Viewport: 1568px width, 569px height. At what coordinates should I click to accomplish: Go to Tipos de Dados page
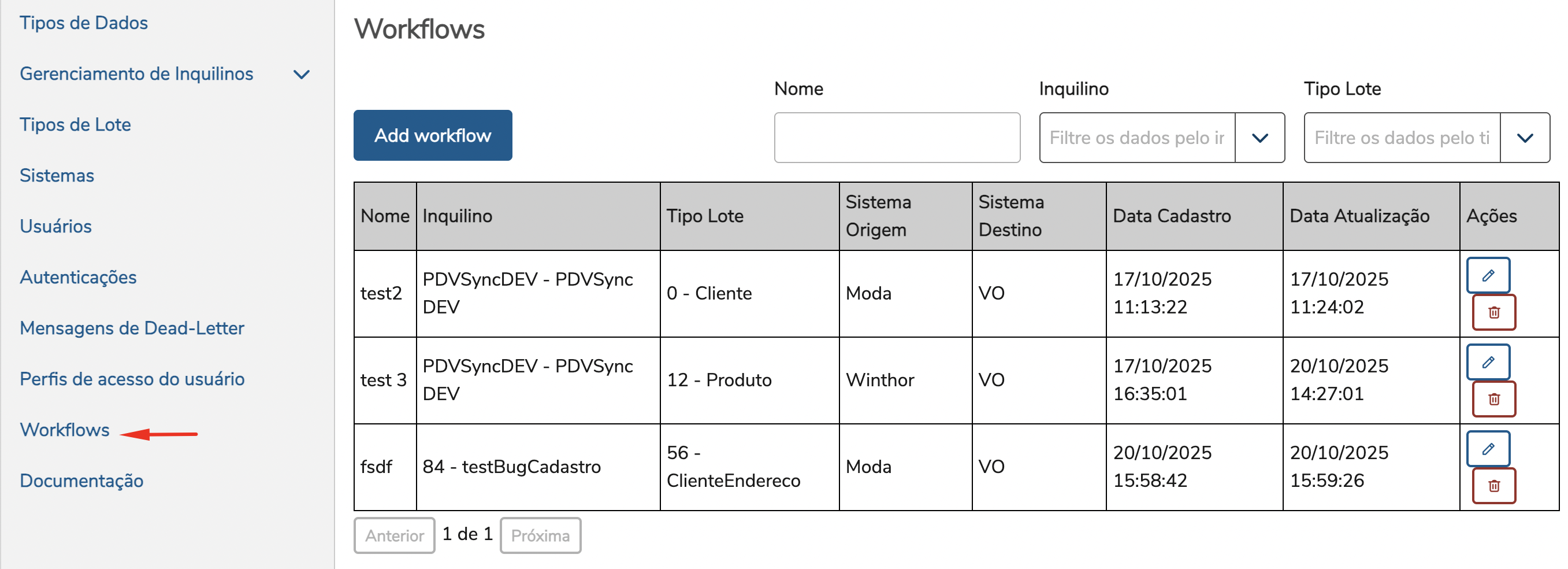(83, 23)
